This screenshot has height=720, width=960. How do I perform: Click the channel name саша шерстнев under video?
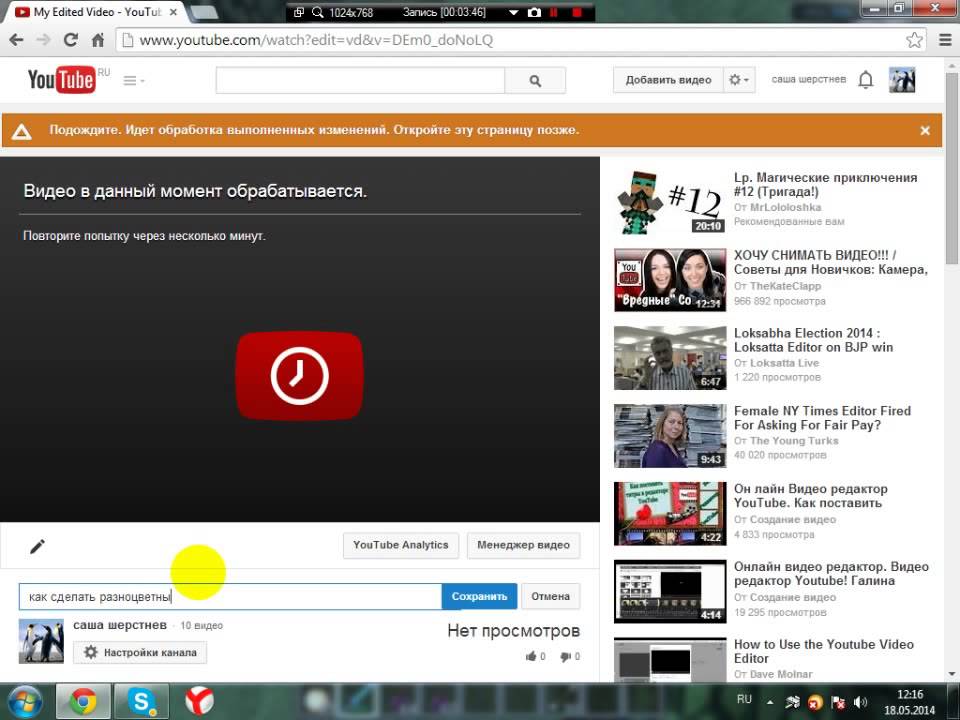pyautogui.click(x=120, y=625)
